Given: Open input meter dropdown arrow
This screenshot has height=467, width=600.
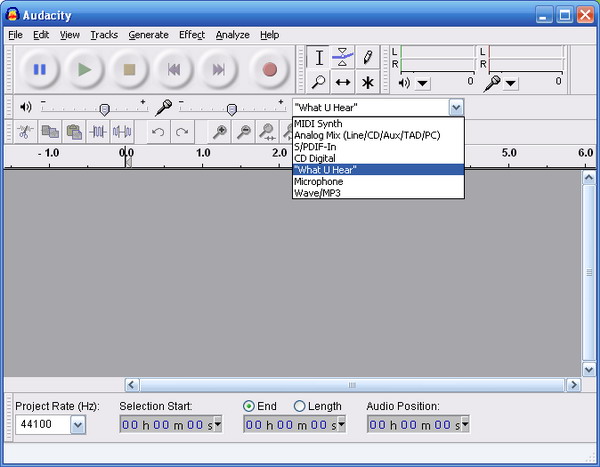Looking at the screenshot, I should point(510,83).
